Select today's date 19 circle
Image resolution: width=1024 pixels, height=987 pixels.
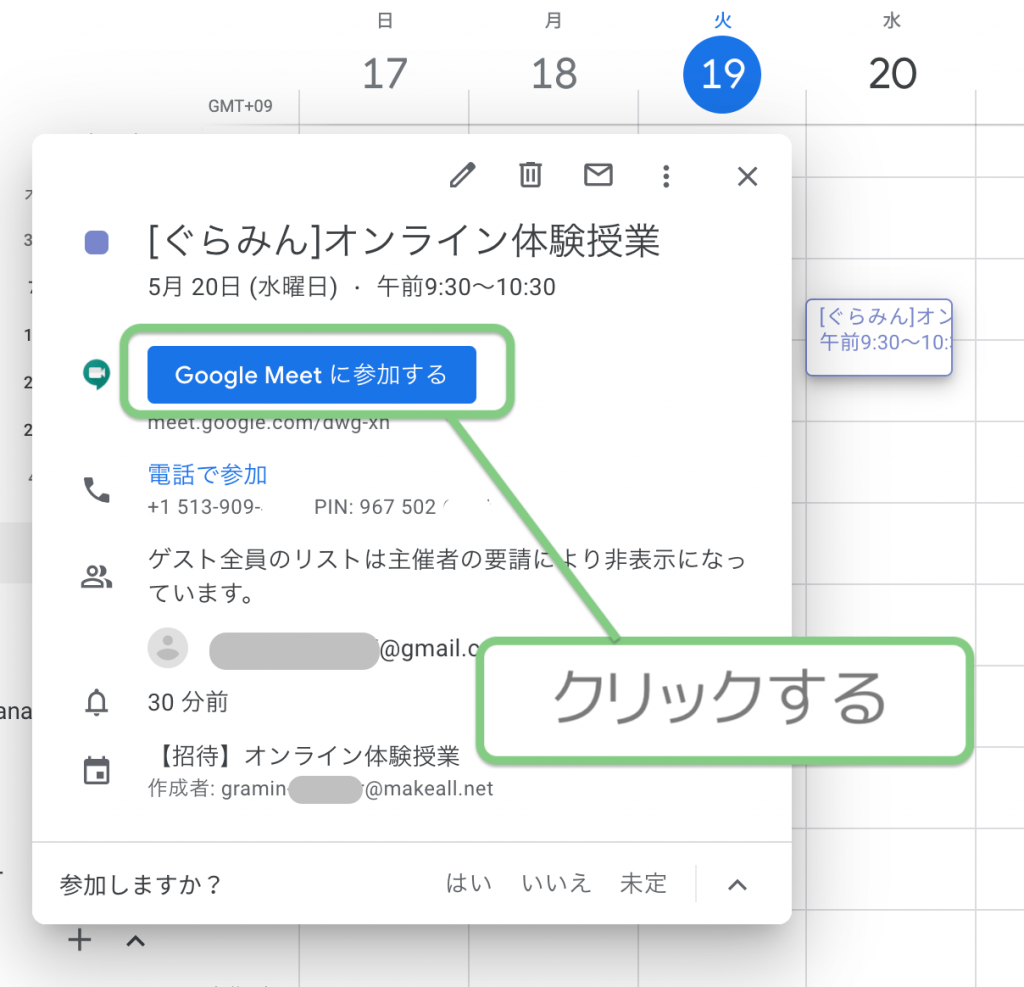[x=722, y=74]
